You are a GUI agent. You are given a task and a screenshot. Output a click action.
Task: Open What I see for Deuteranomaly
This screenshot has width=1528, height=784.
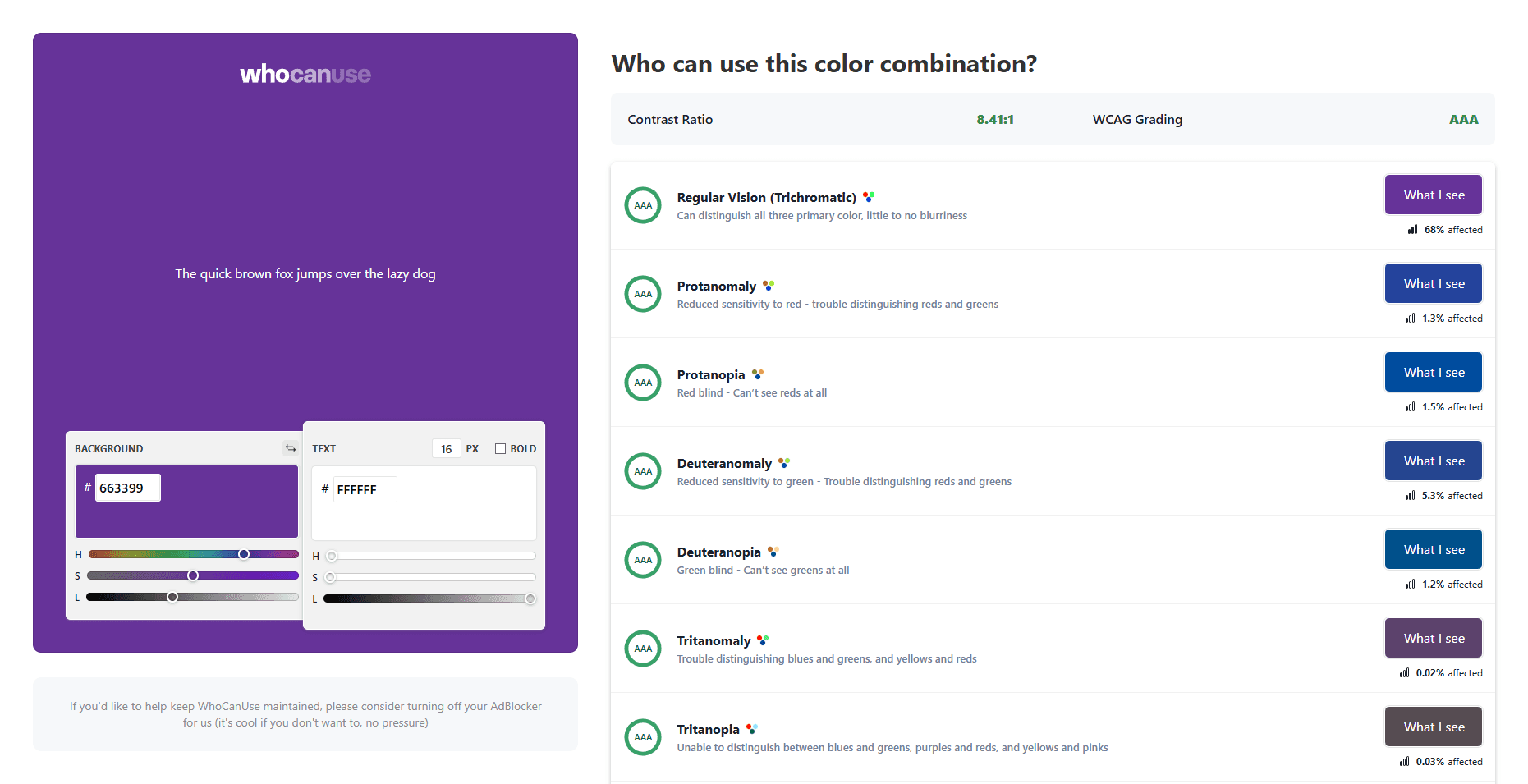click(x=1434, y=461)
